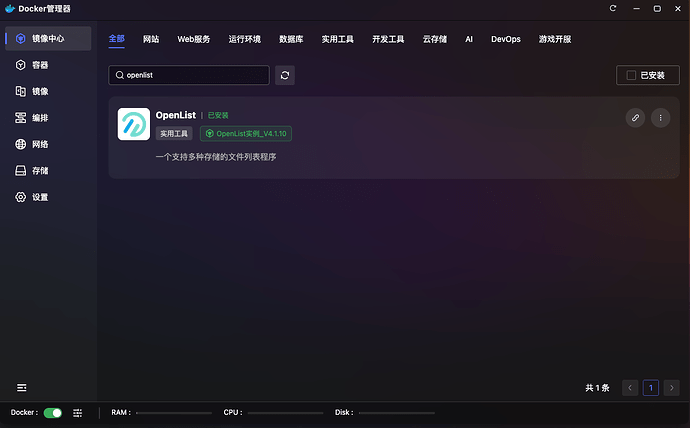The width and height of the screenshot is (690, 428).
Task: Select the 运行环境 category tab
Action: (245, 39)
